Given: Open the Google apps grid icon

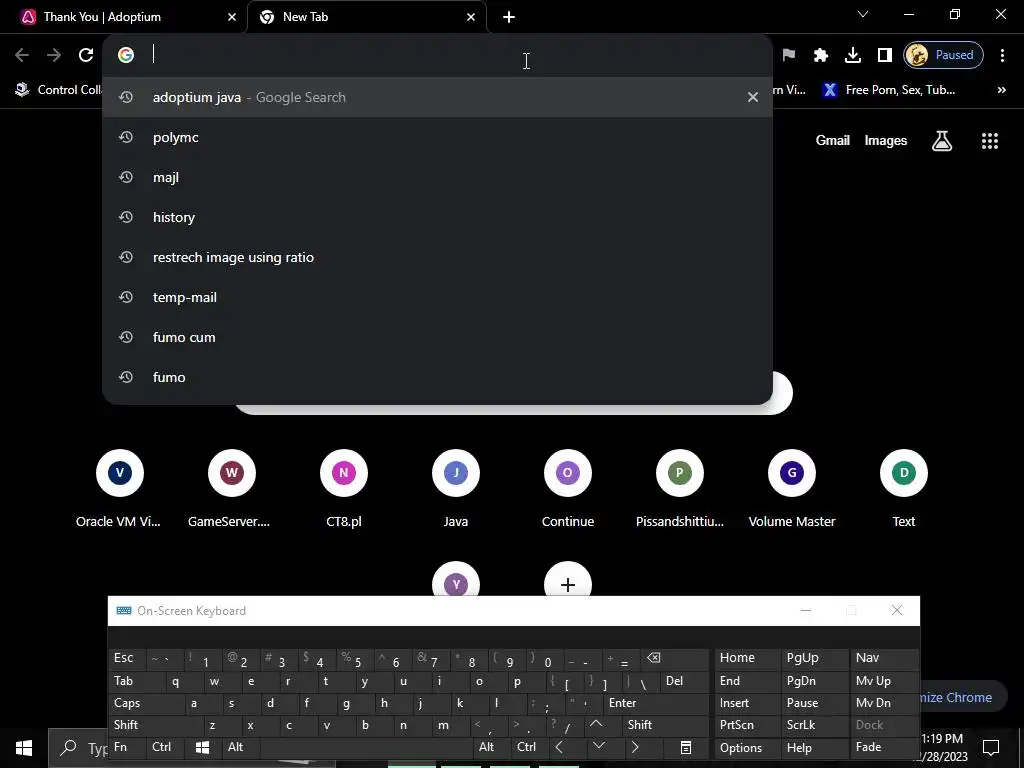Looking at the screenshot, I should tap(990, 140).
